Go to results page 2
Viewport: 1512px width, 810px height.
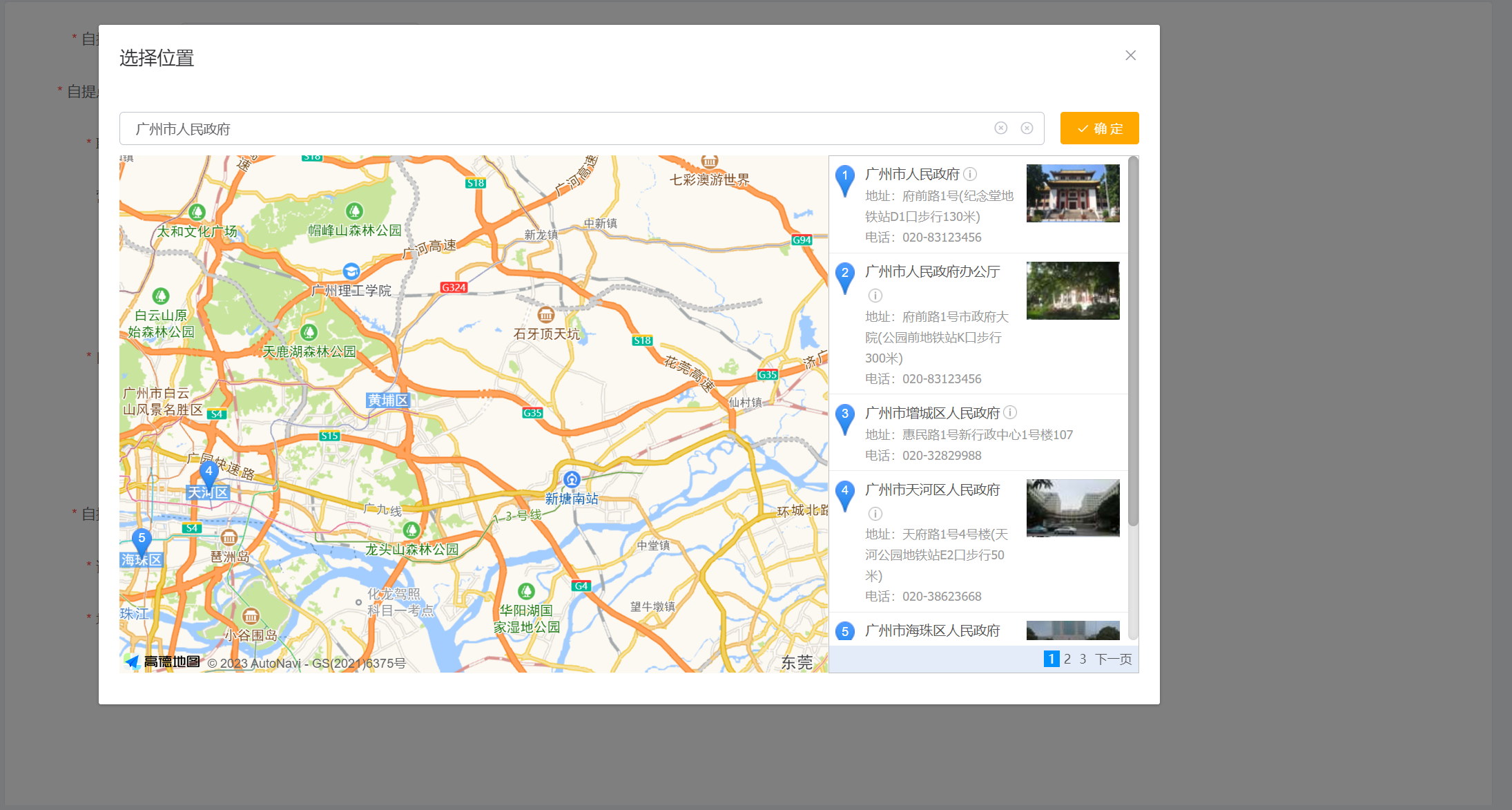coord(1067,659)
